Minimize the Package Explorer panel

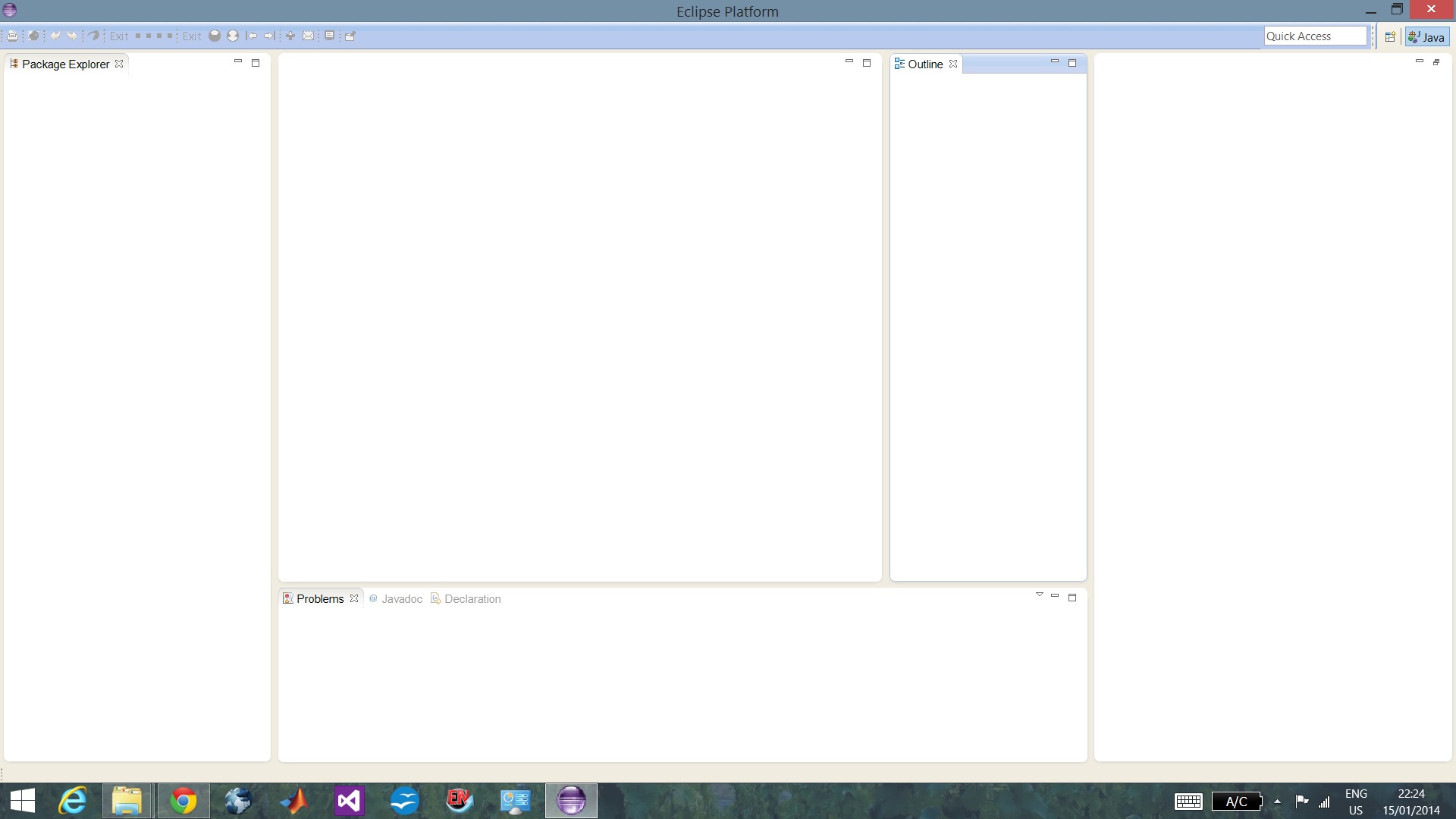click(x=238, y=61)
